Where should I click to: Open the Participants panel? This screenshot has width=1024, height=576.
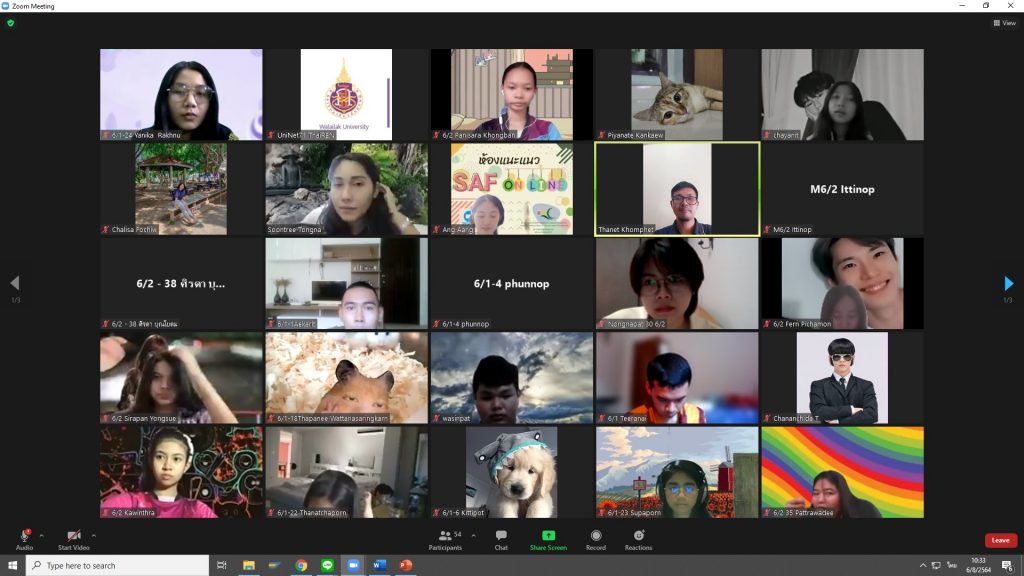(444, 540)
